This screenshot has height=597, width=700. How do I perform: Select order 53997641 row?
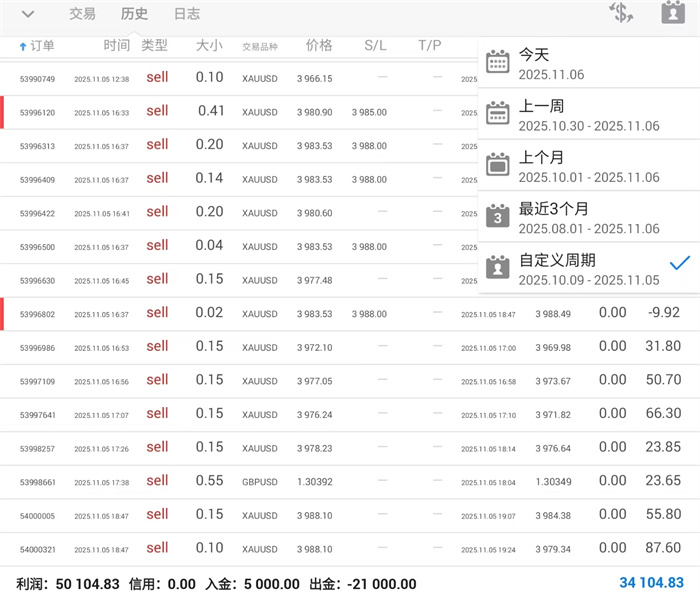coord(350,414)
